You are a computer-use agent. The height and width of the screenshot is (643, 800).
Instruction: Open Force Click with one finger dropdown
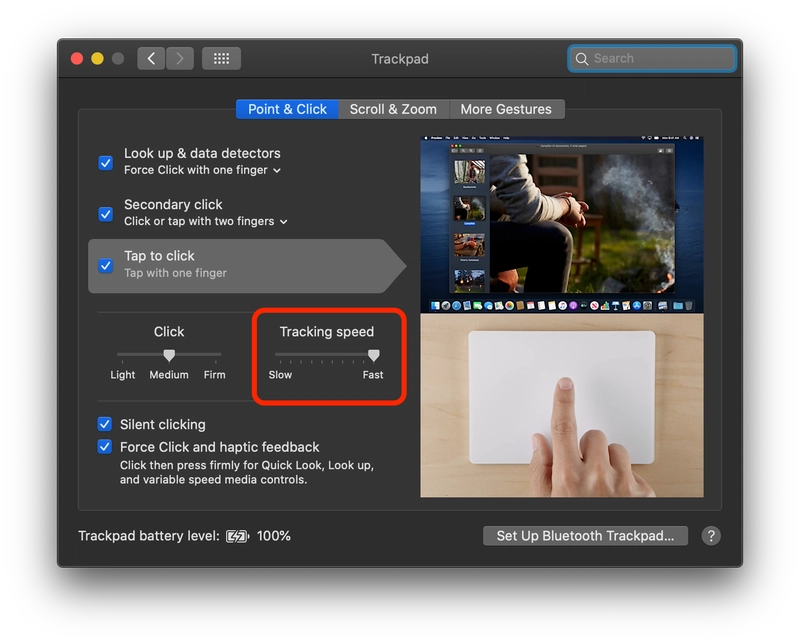[x=202, y=170]
